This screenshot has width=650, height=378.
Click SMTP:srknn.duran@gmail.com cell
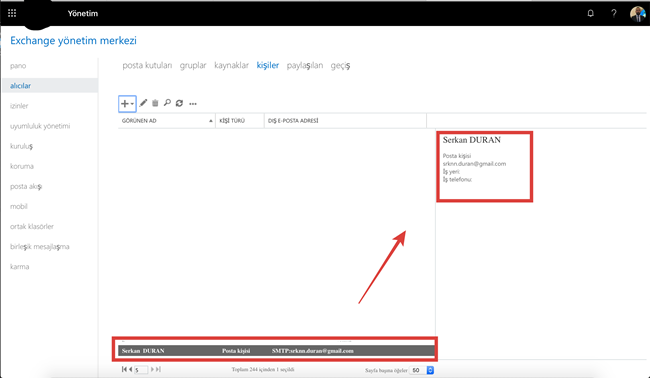[x=313, y=351]
